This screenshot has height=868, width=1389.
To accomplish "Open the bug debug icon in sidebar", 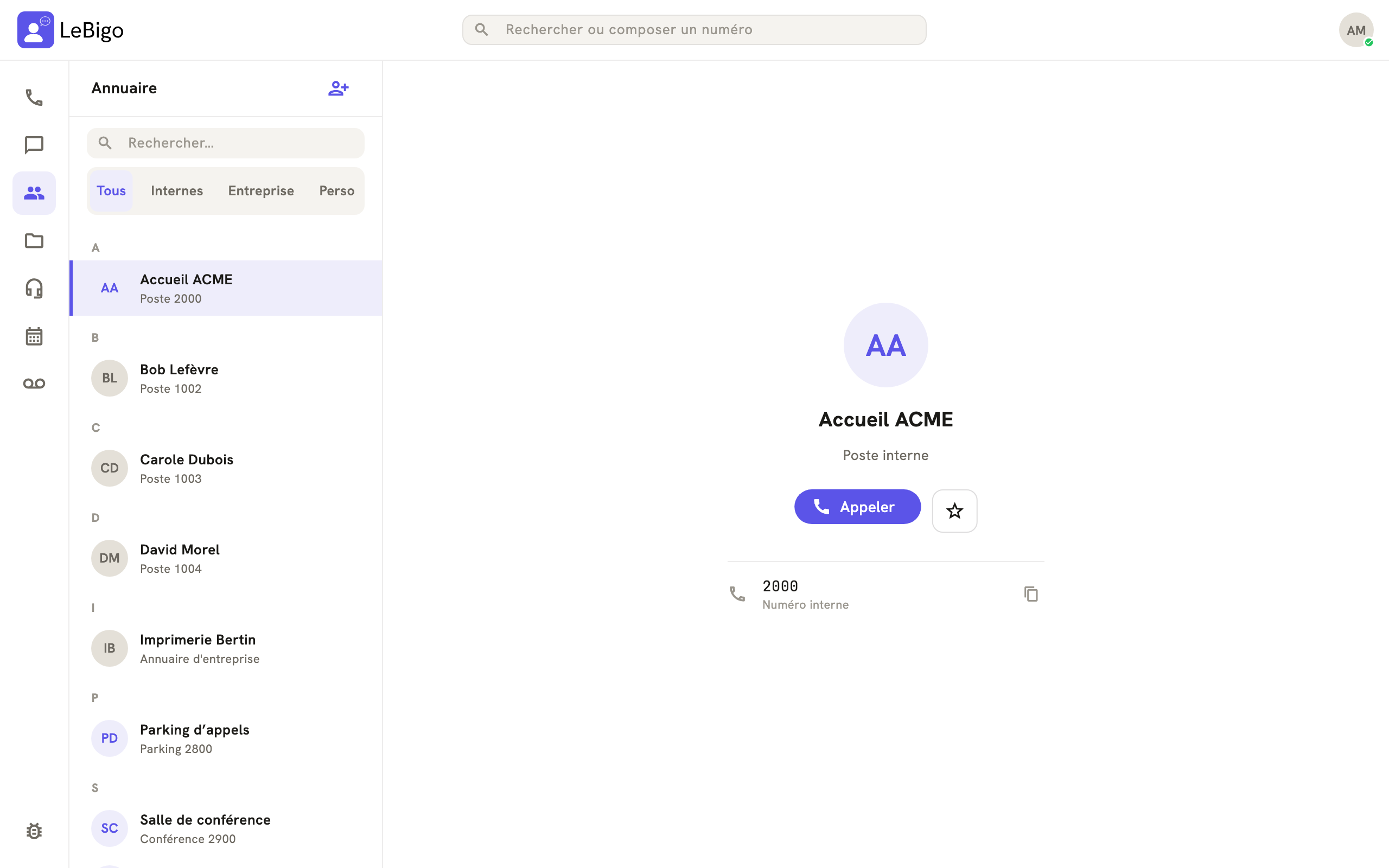I will [34, 831].
